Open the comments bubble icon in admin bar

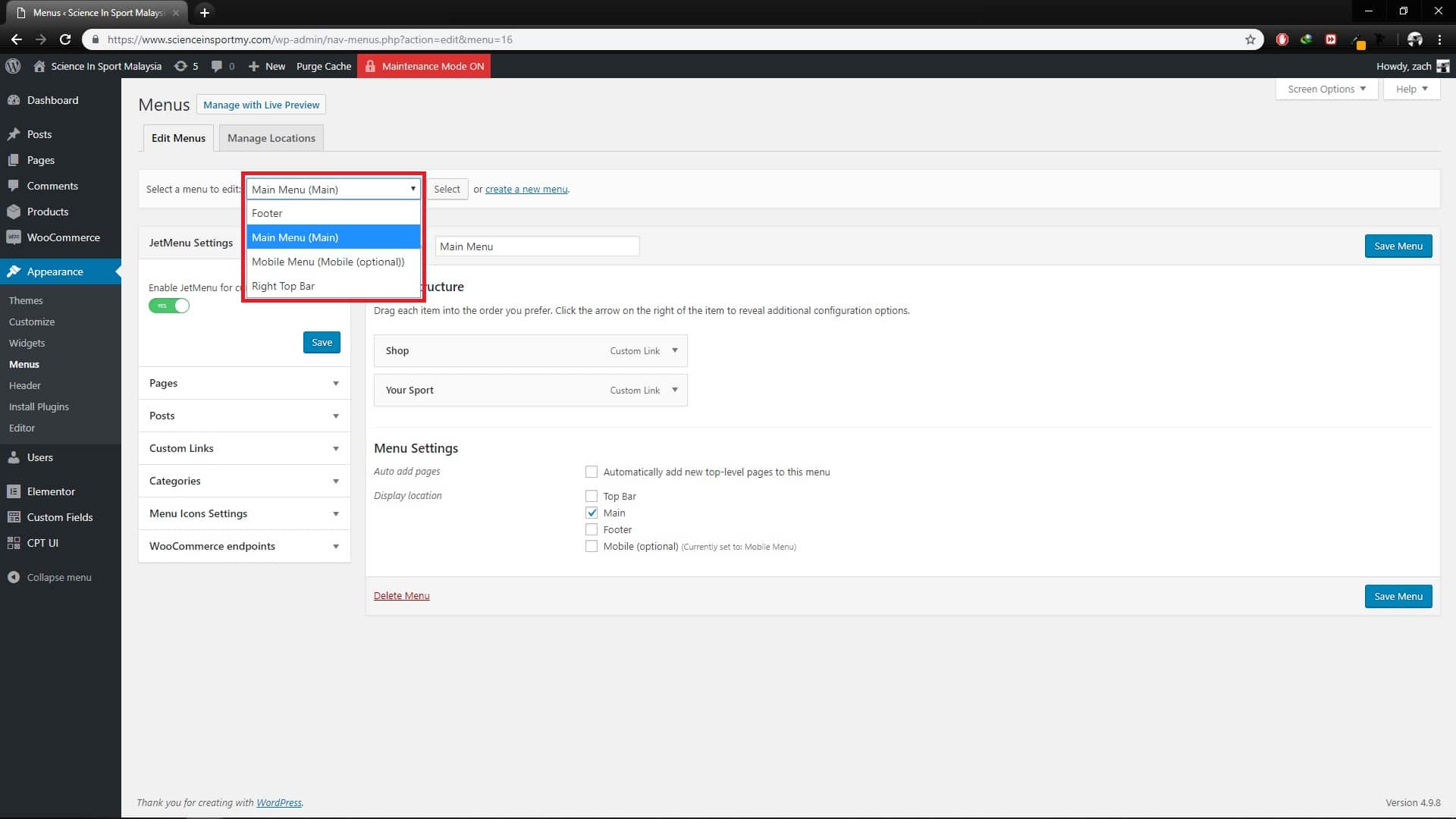coord(217,66)
